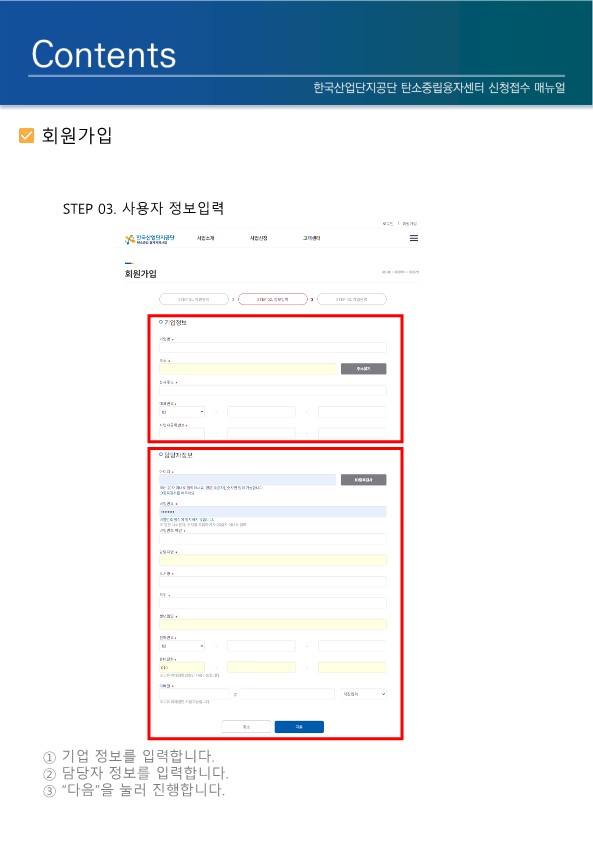593x842 pixels.
Task: Open the email domain dropdown
Action: pos(364,694)
